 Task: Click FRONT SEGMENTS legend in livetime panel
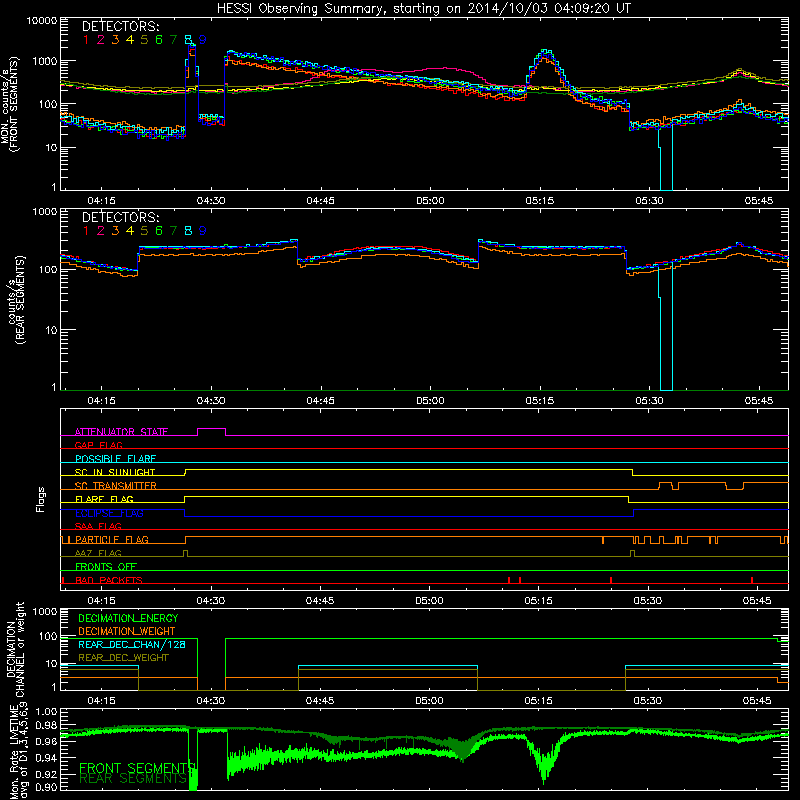pos(137,768)
